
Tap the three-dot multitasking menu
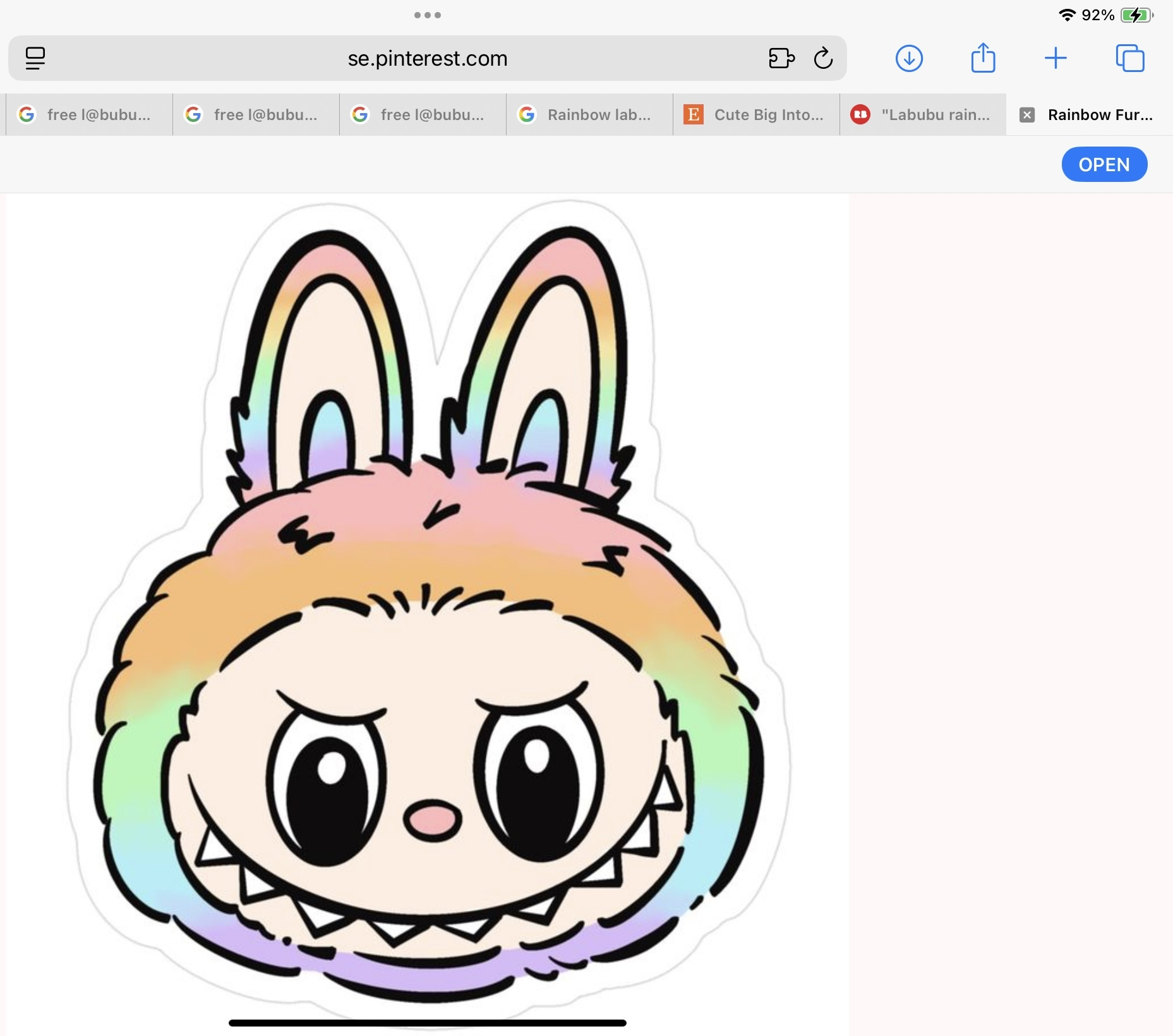pos(428,15)
